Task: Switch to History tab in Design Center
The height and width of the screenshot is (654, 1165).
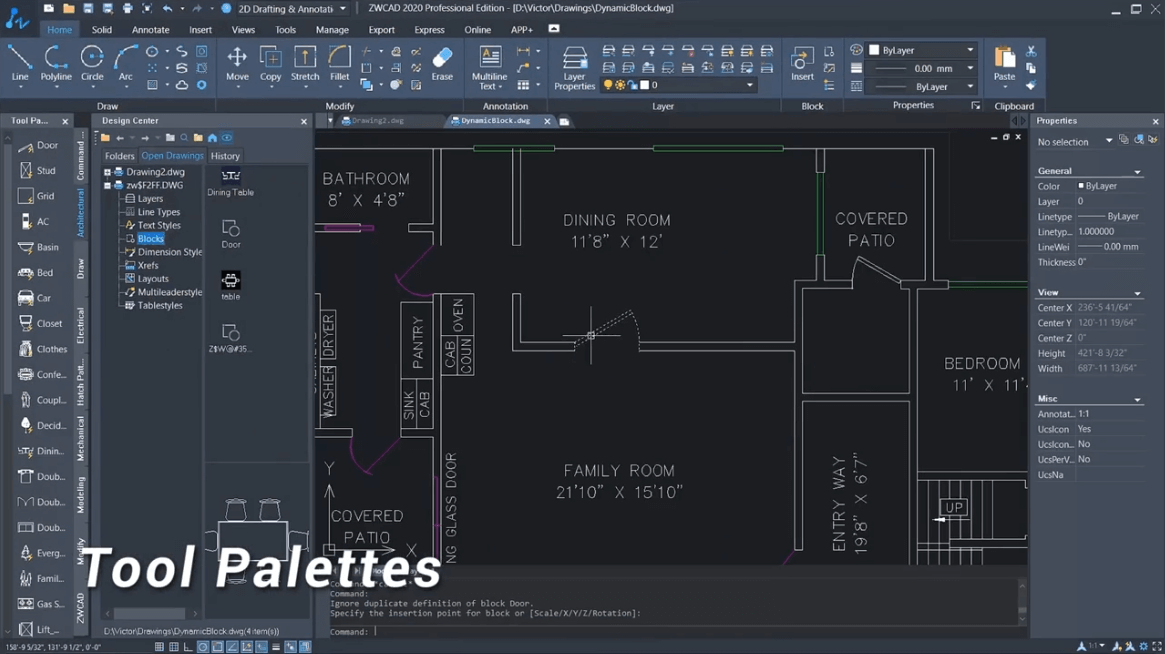Action: pyautogui.click(x=224, y=156)
